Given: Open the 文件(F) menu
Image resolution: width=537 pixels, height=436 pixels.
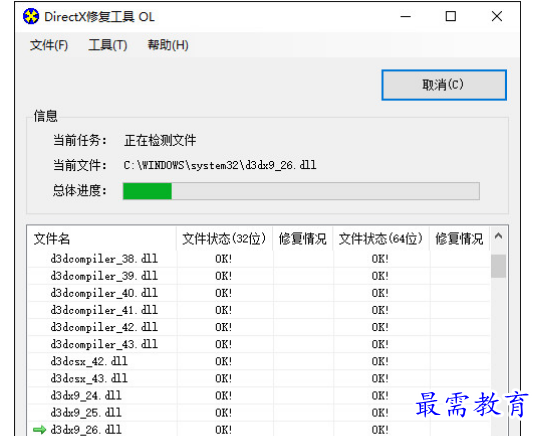Looking at the screenshot, I should coord(49,45).
